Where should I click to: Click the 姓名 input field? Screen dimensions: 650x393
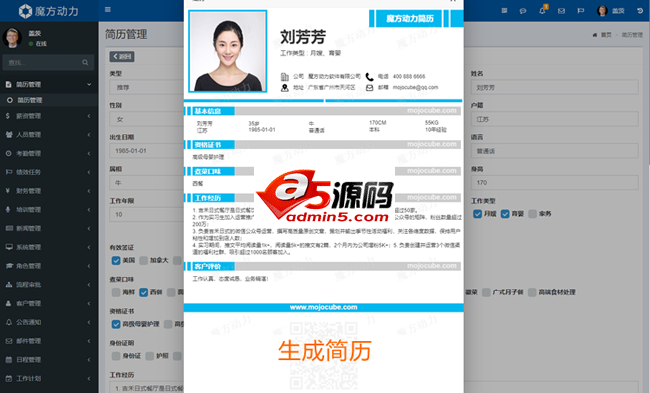click(555, 87)
